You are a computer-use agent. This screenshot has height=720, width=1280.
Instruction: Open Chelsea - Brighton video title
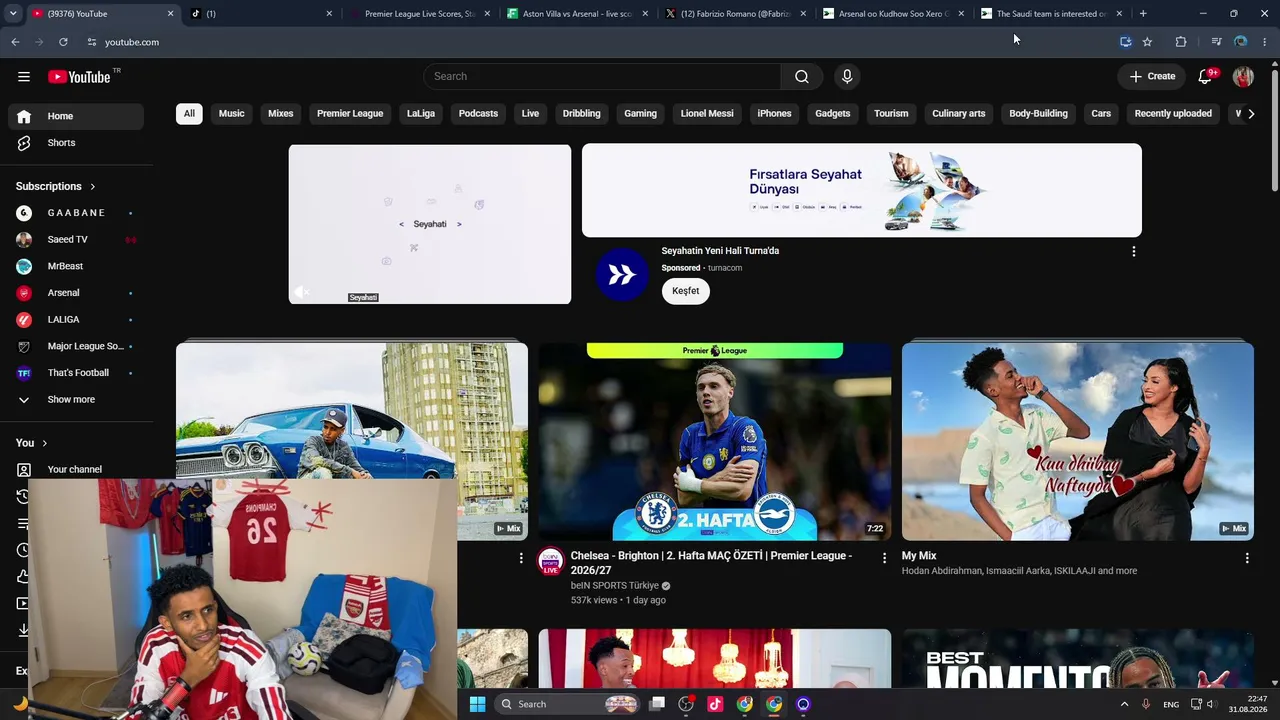click(x=711, y=563)
